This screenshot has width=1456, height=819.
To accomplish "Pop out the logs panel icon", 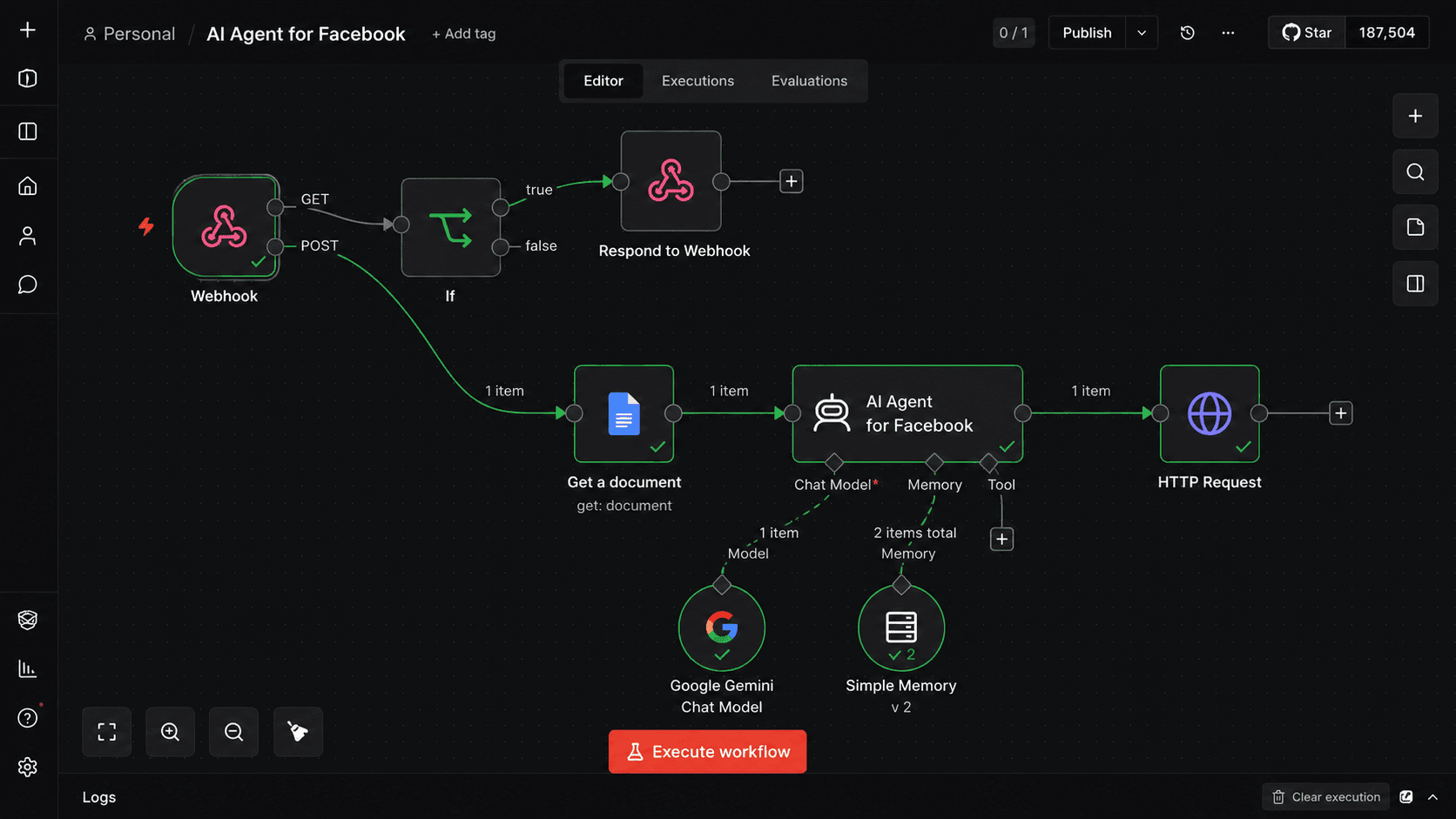I will pyautogui.click(x=1405, y=797).
